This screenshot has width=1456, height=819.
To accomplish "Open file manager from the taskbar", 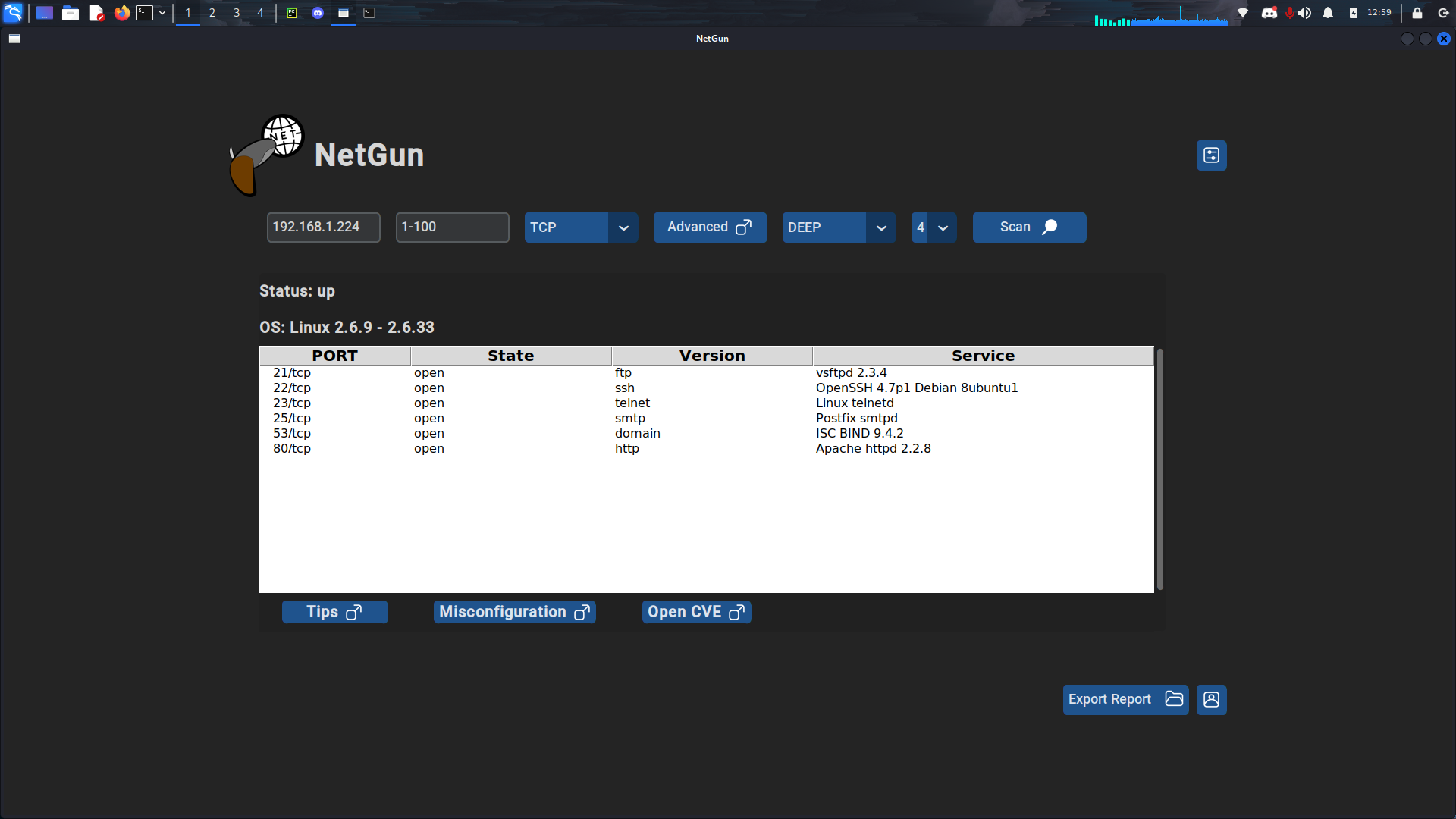I will coord(71,13).
